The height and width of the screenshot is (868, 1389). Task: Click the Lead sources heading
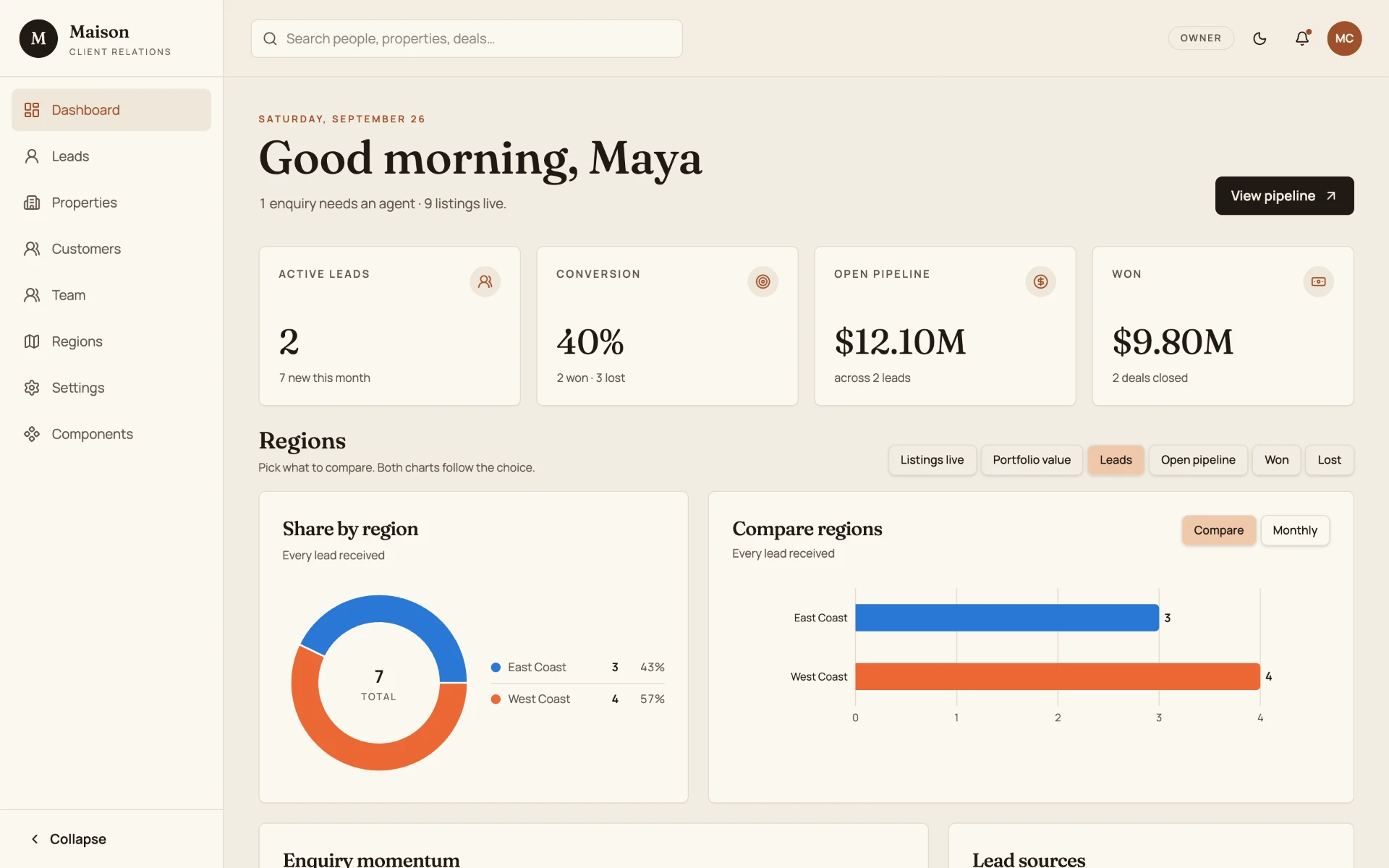pyautogui.click(x=1029, y=859)
